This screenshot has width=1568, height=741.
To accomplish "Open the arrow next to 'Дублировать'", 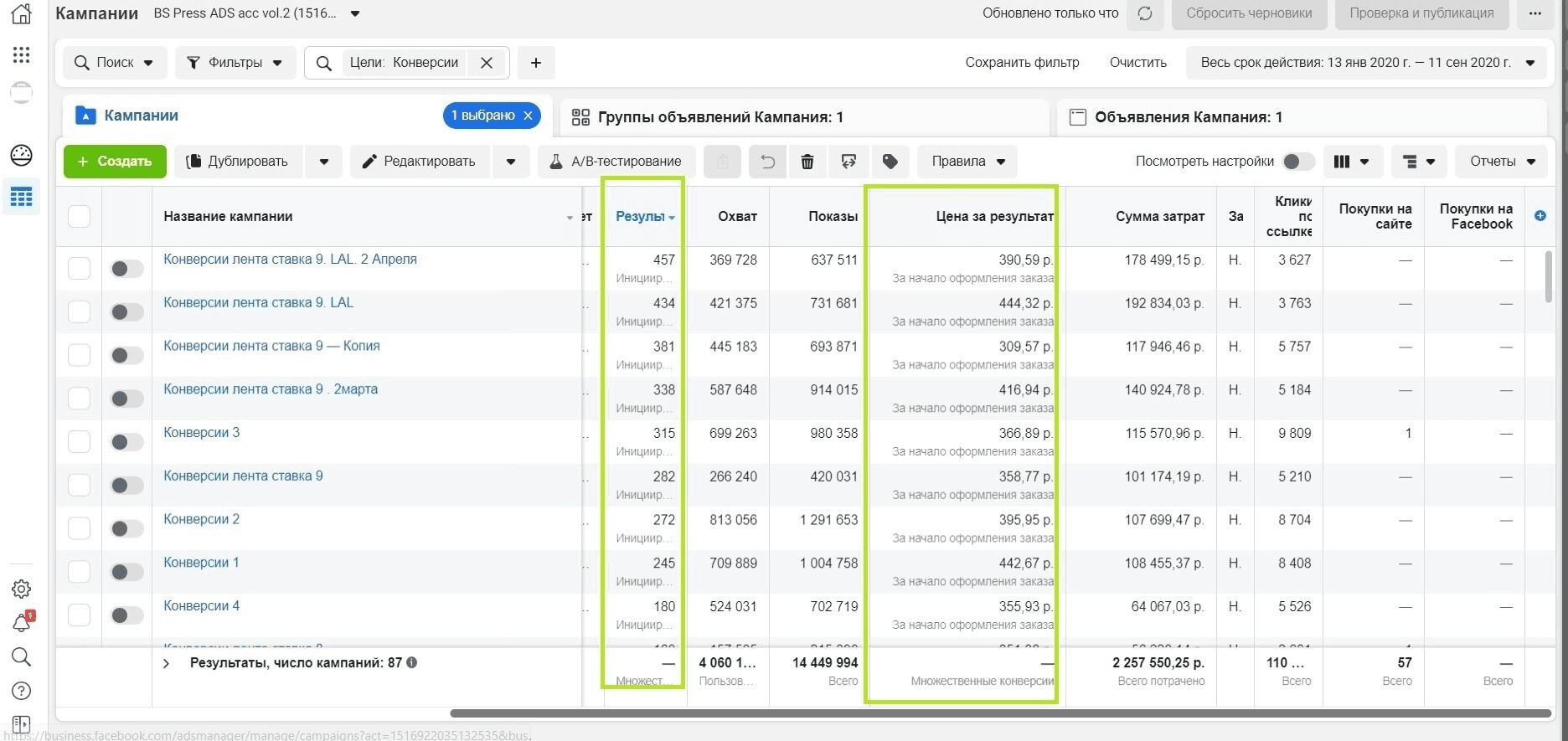I will [x=324, y=162].
